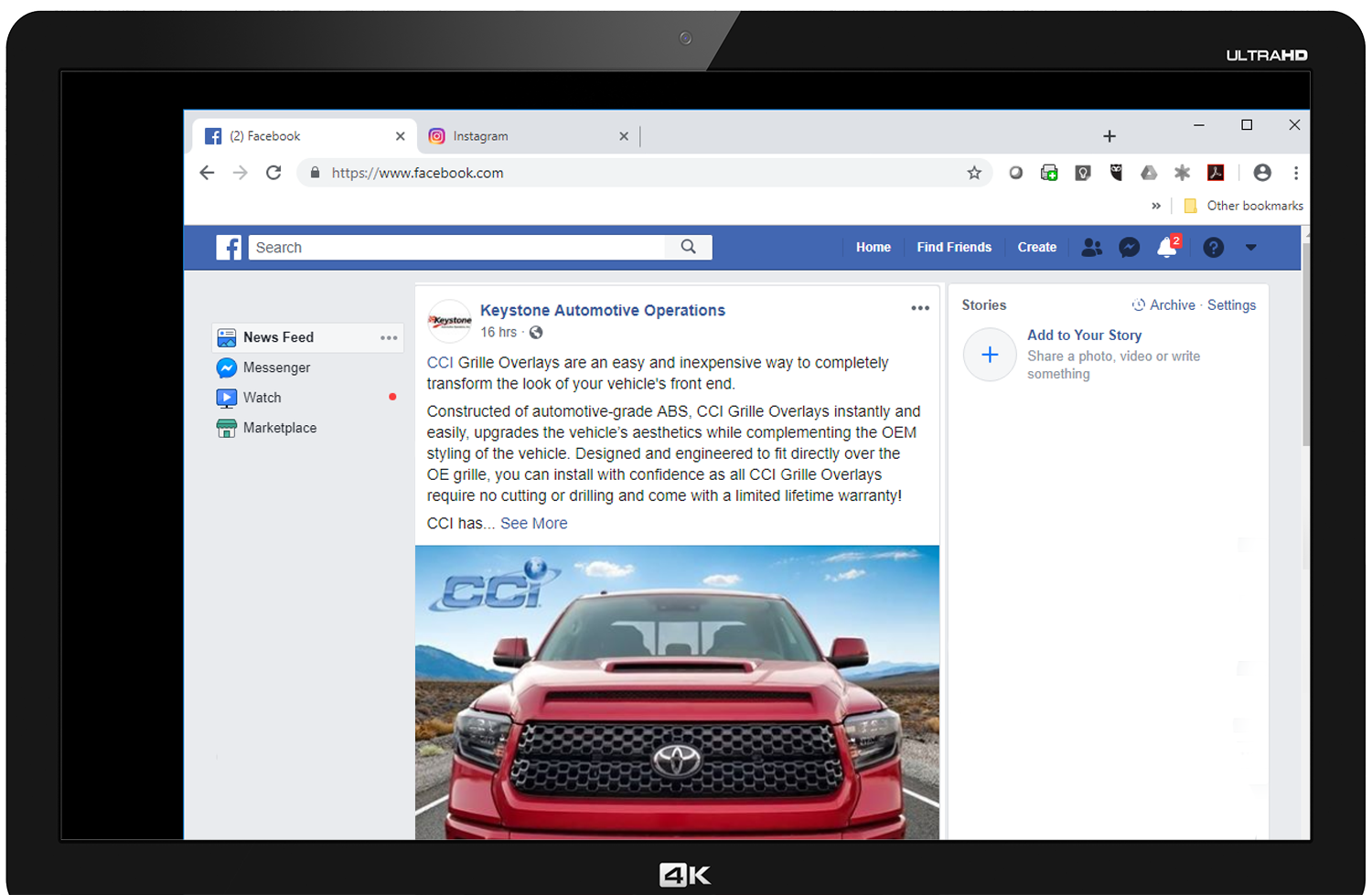This screenshot has width=1372, height=895.
Task: Reload the page with refresh icon
Action: click(x=273, y=173)
